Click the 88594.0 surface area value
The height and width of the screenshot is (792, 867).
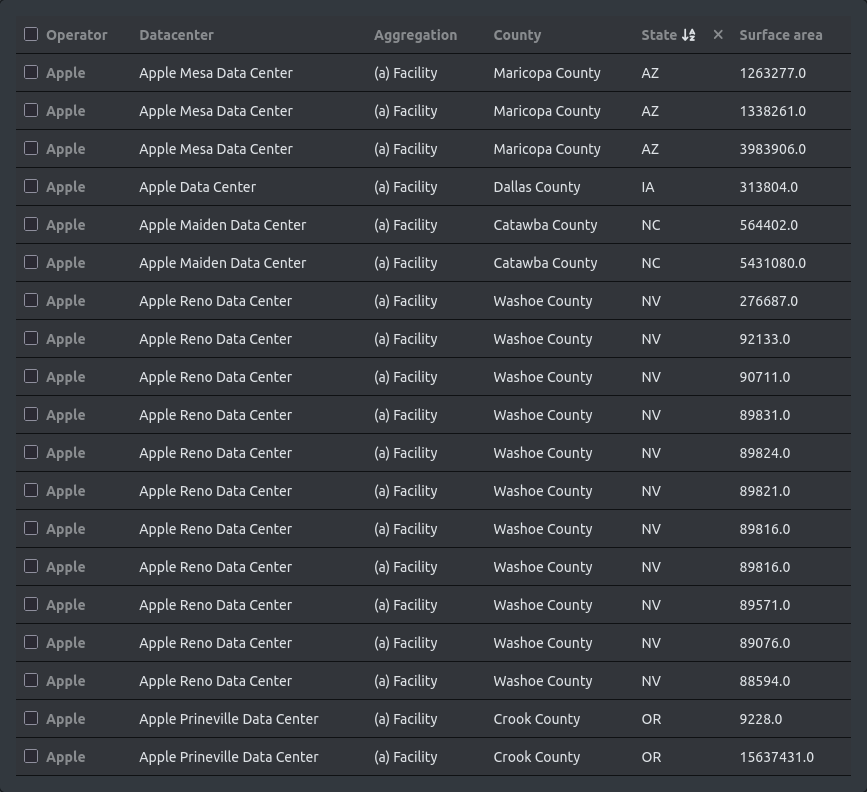coord(765,681)
